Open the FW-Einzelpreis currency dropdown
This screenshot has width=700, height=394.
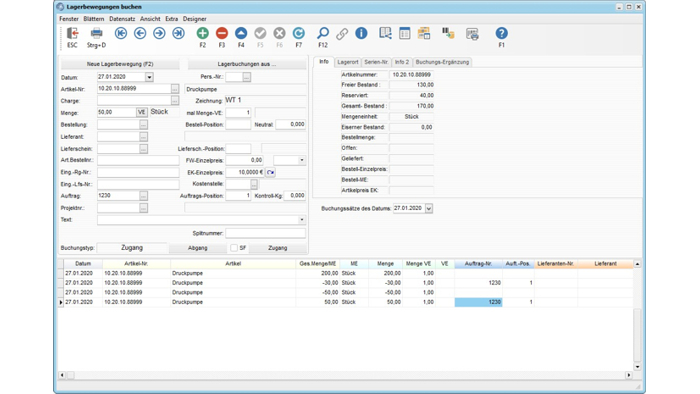pos(302,160)
